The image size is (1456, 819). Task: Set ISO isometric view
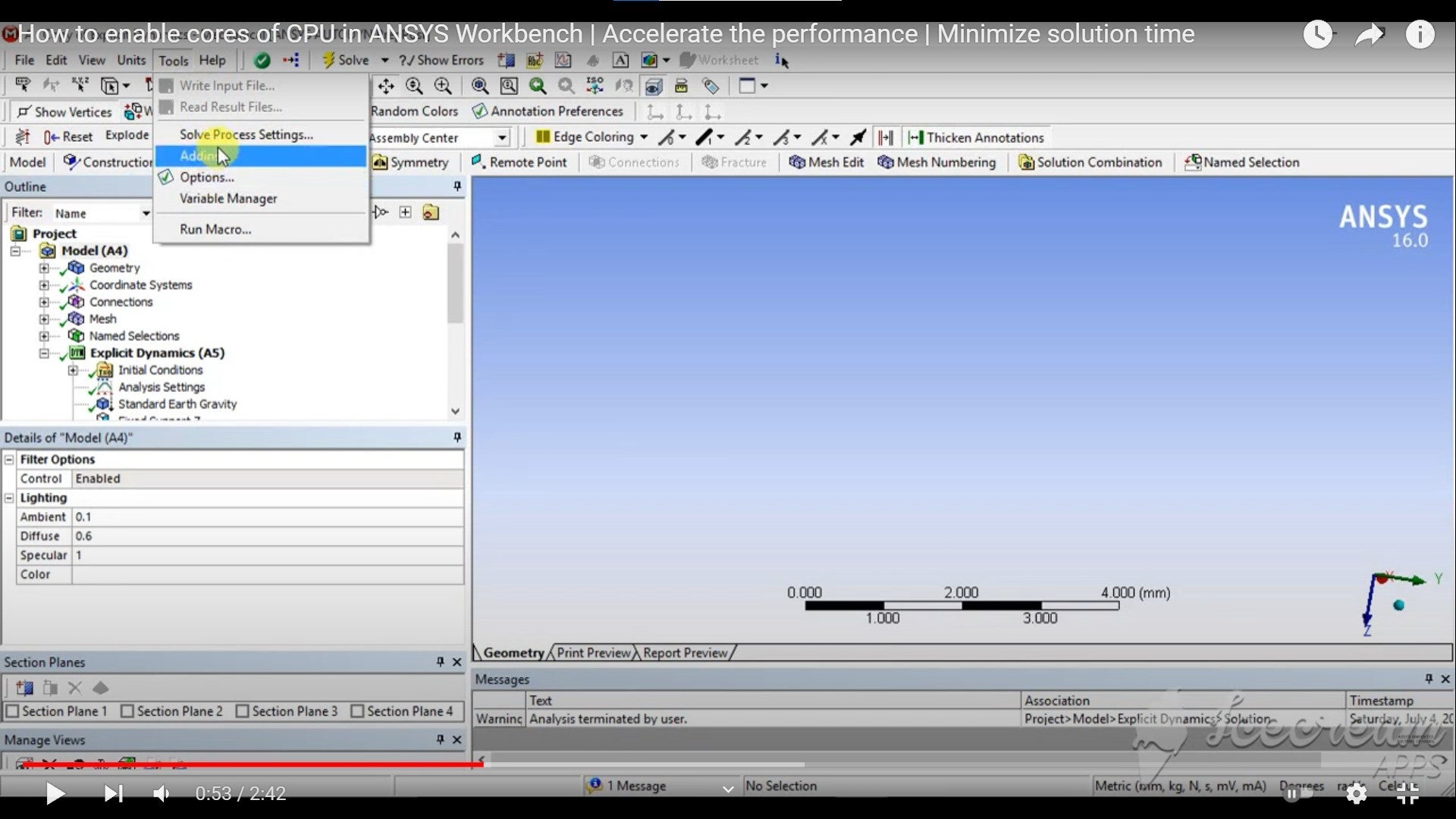[x=595, y=86]
